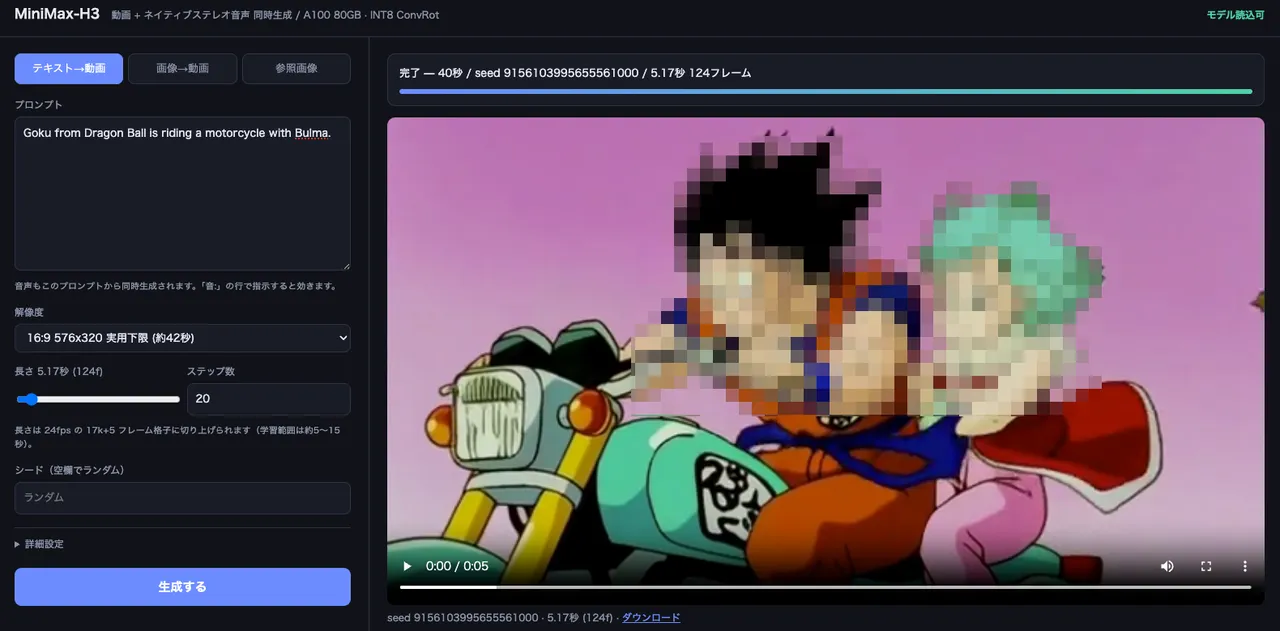The height and width of the screenshot is (631, 1280).
Task: Click the モデル読込可 status text
Action: [1235, 15]
